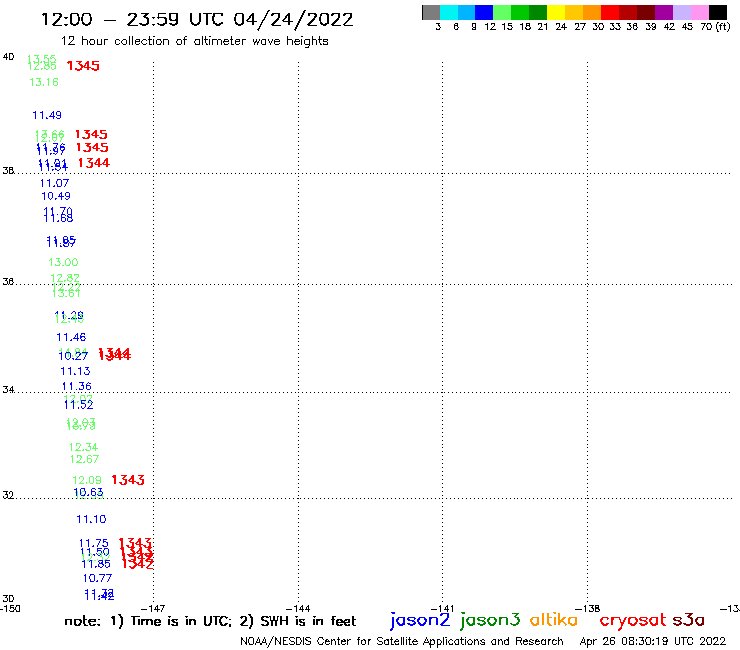Click the green value 12.82
740x650 pixels.
(65, 278)
